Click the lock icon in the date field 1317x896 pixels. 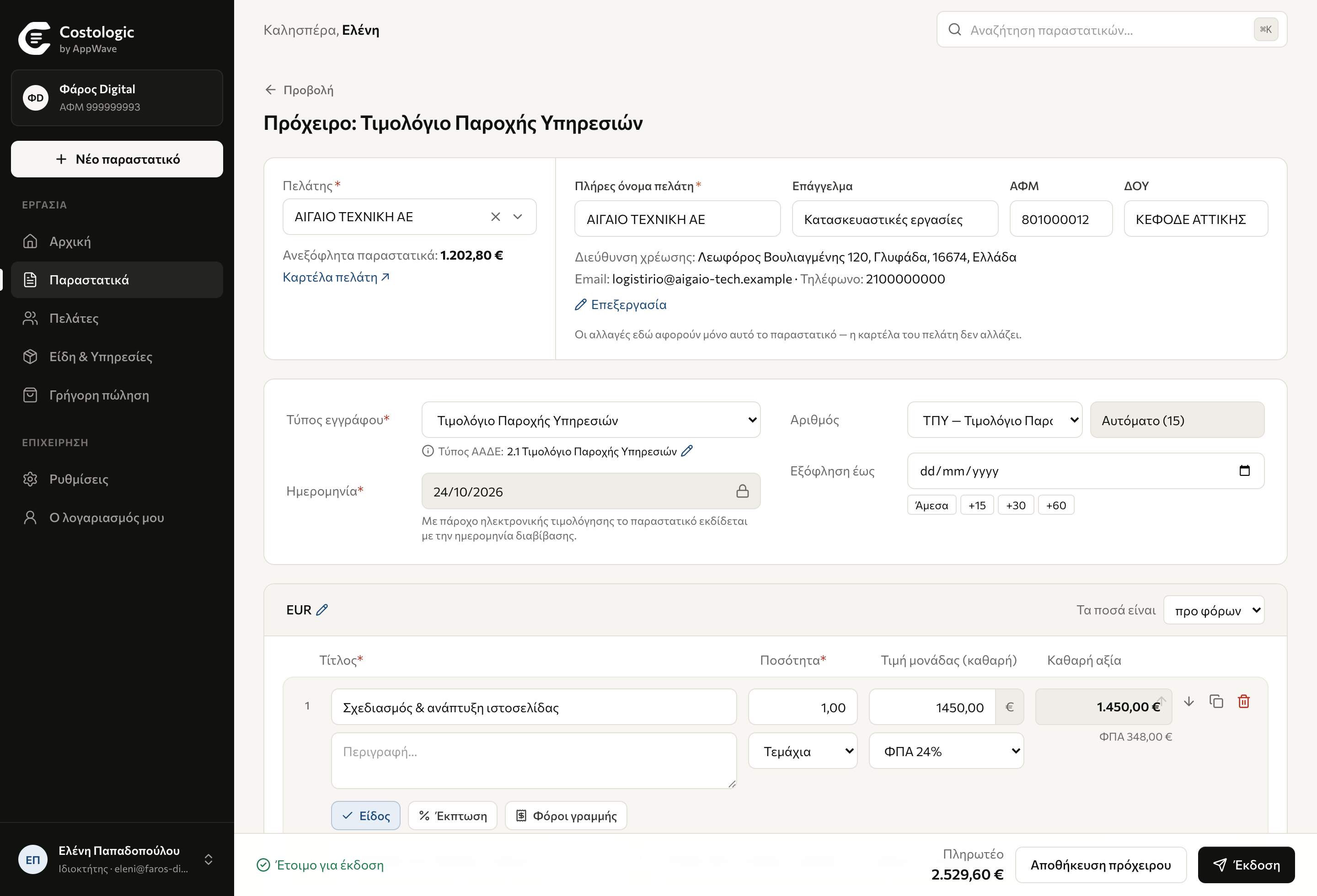[x=742, y=491]
